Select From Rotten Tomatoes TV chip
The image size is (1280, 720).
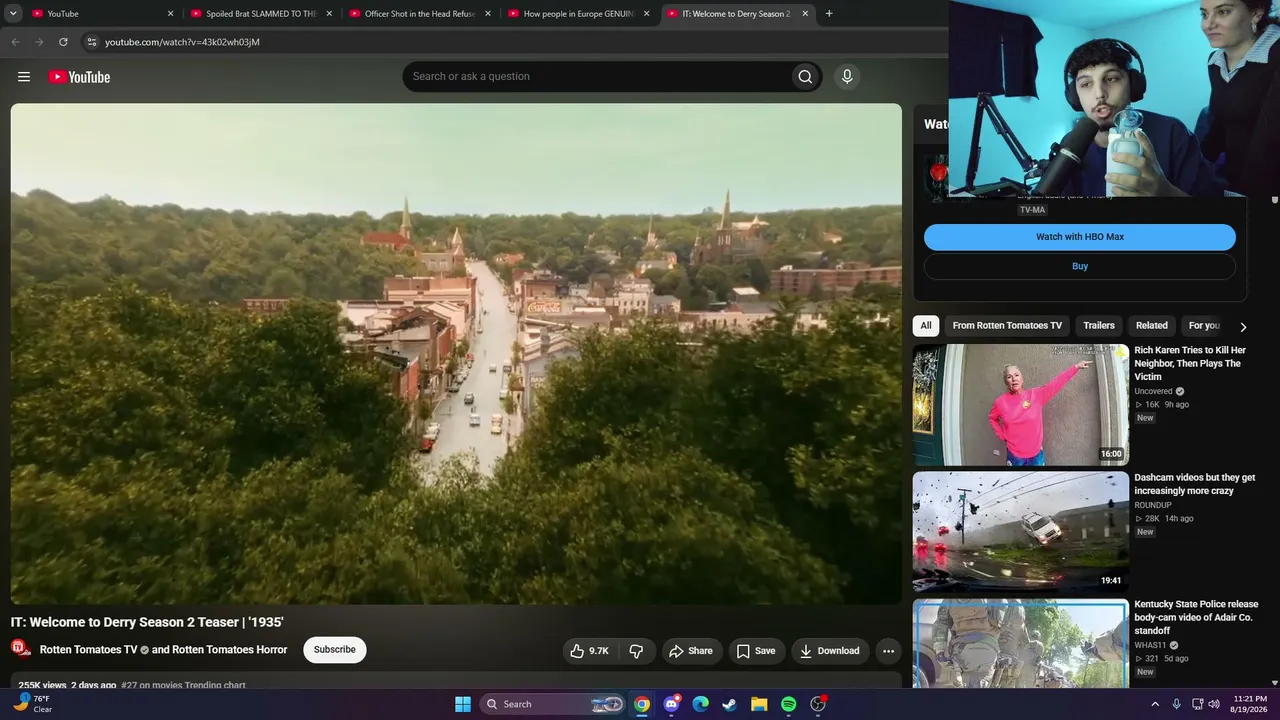1007,325
